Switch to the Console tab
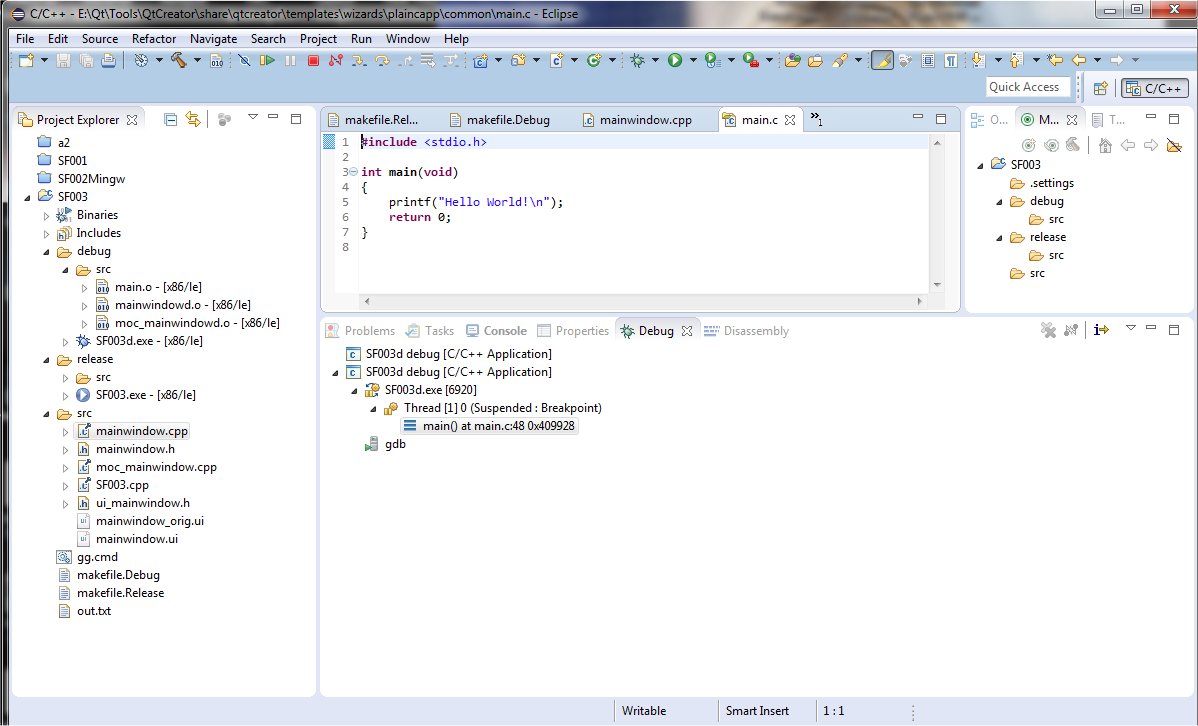 (x=504, y=331)
